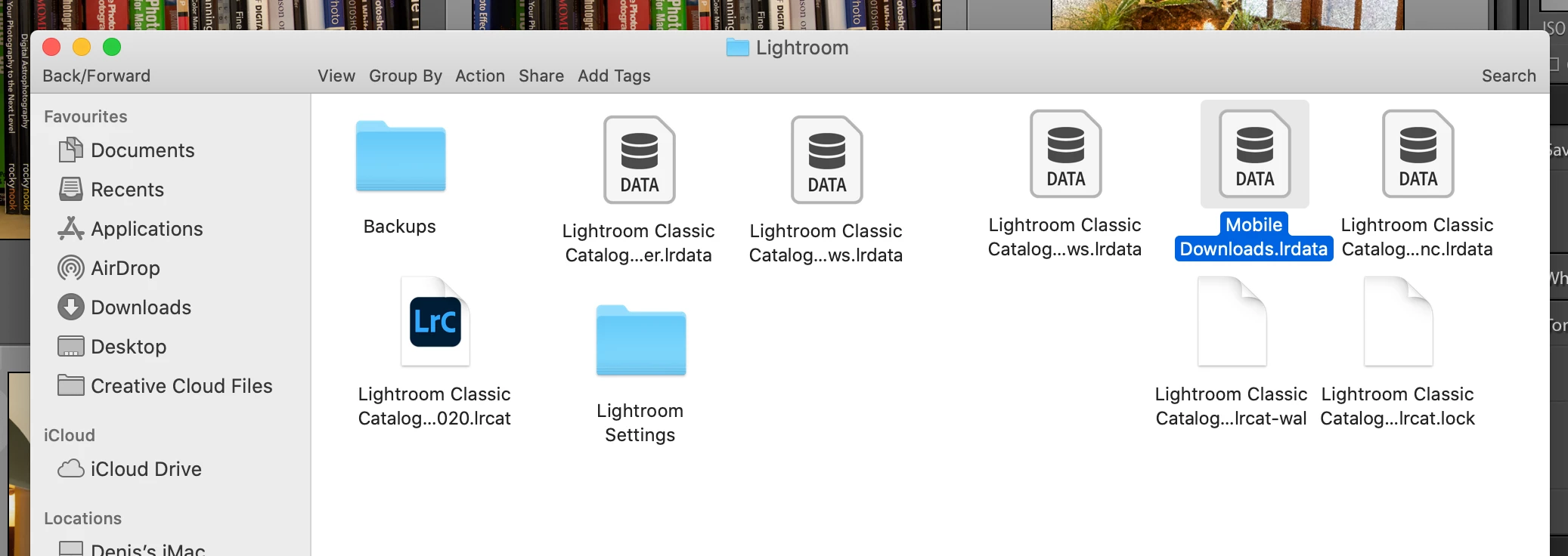Open the LrC catalog file icon
Image resolution: width=1568 pixels, height=556 pixels.
[x=435, y=322]
